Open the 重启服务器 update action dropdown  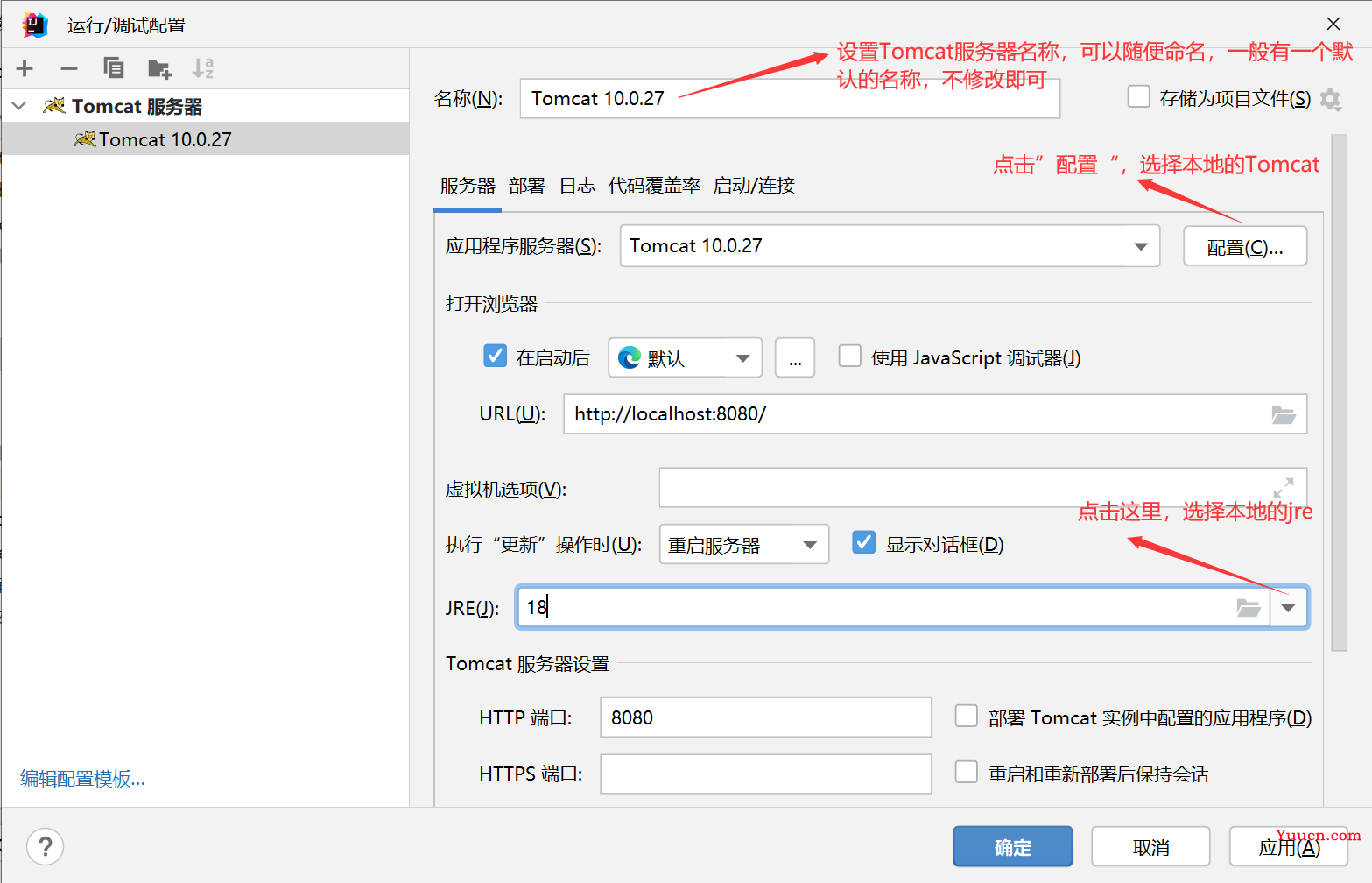pos(744,544)
